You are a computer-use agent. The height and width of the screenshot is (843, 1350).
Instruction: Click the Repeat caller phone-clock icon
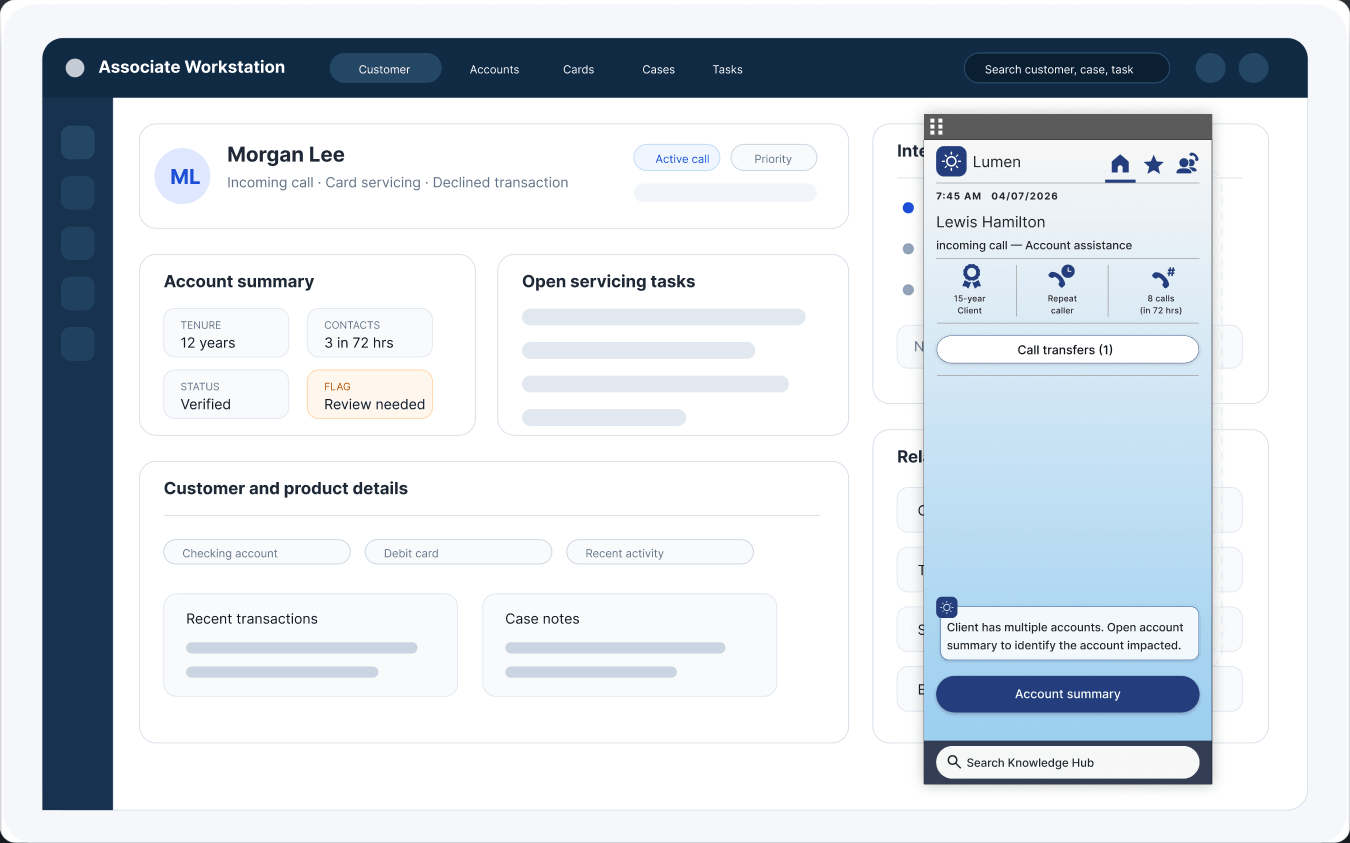point(1062,277)
